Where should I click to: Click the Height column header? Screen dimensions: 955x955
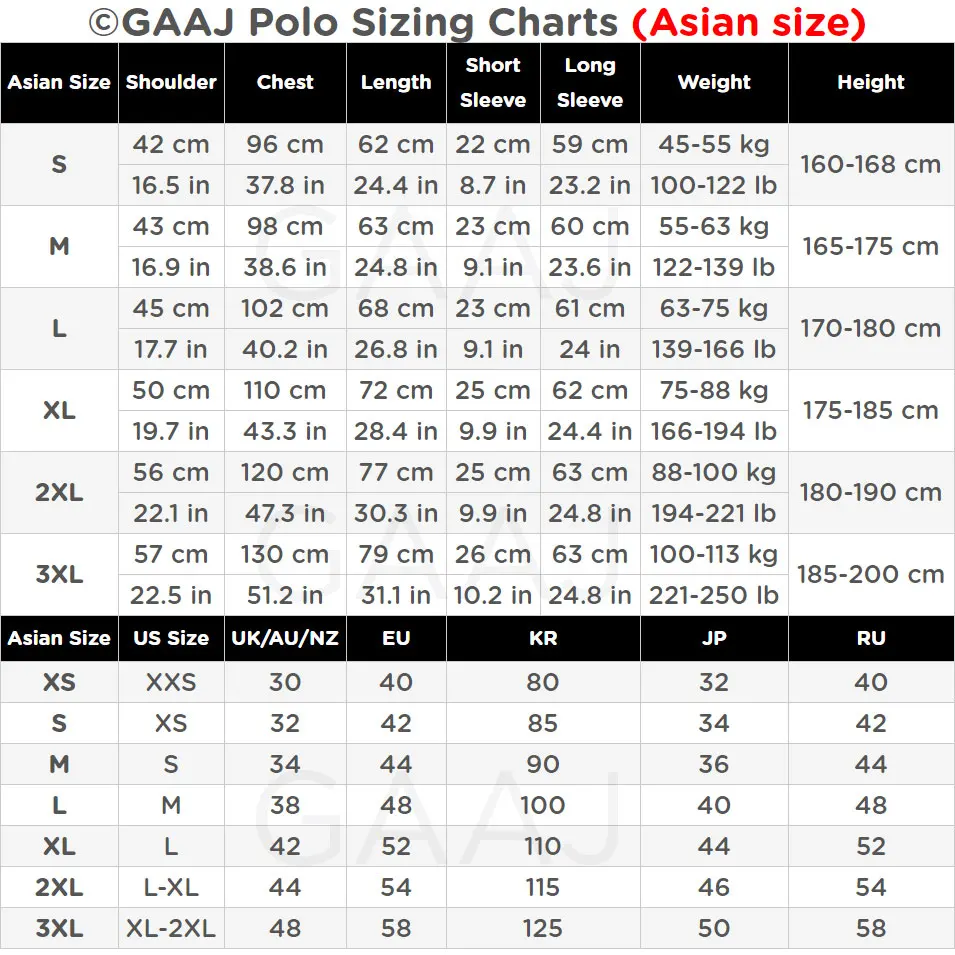point(871,83)
